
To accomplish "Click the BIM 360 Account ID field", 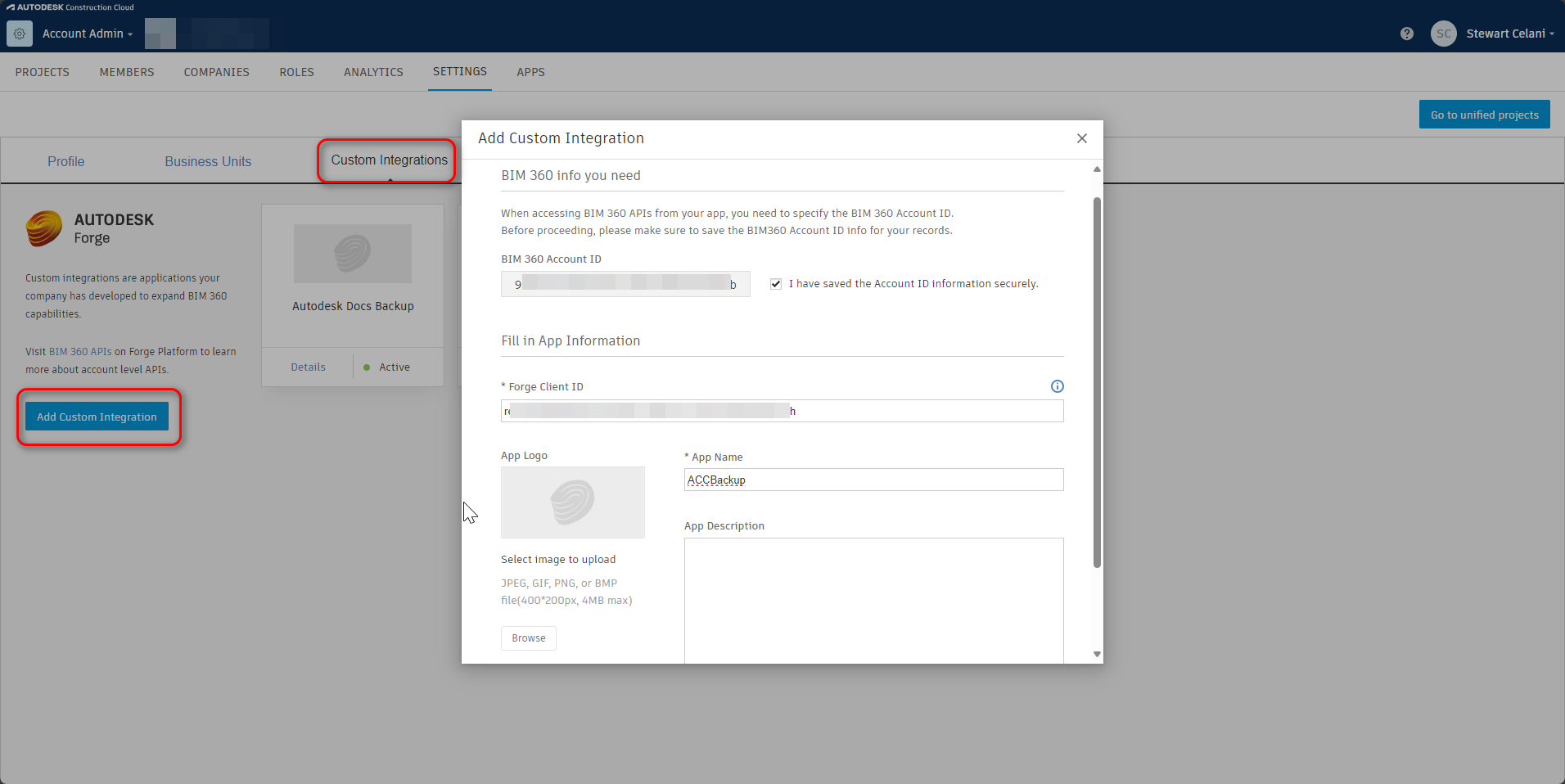I will click(x=625, y=284).
